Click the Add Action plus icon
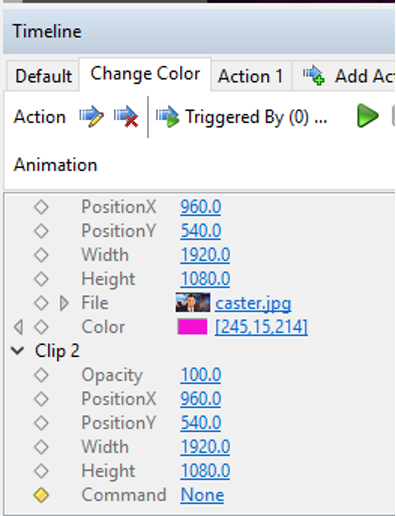Viewport: 396px width, 516px height. coord(314,76)
